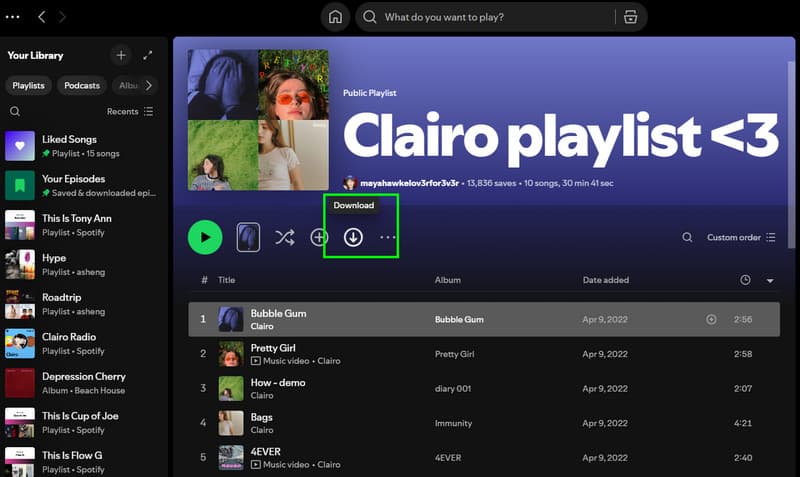Viewport: 800px width, 477px height.
Task: Open the Recents sort dropdown
Action: tap(130, 111)
